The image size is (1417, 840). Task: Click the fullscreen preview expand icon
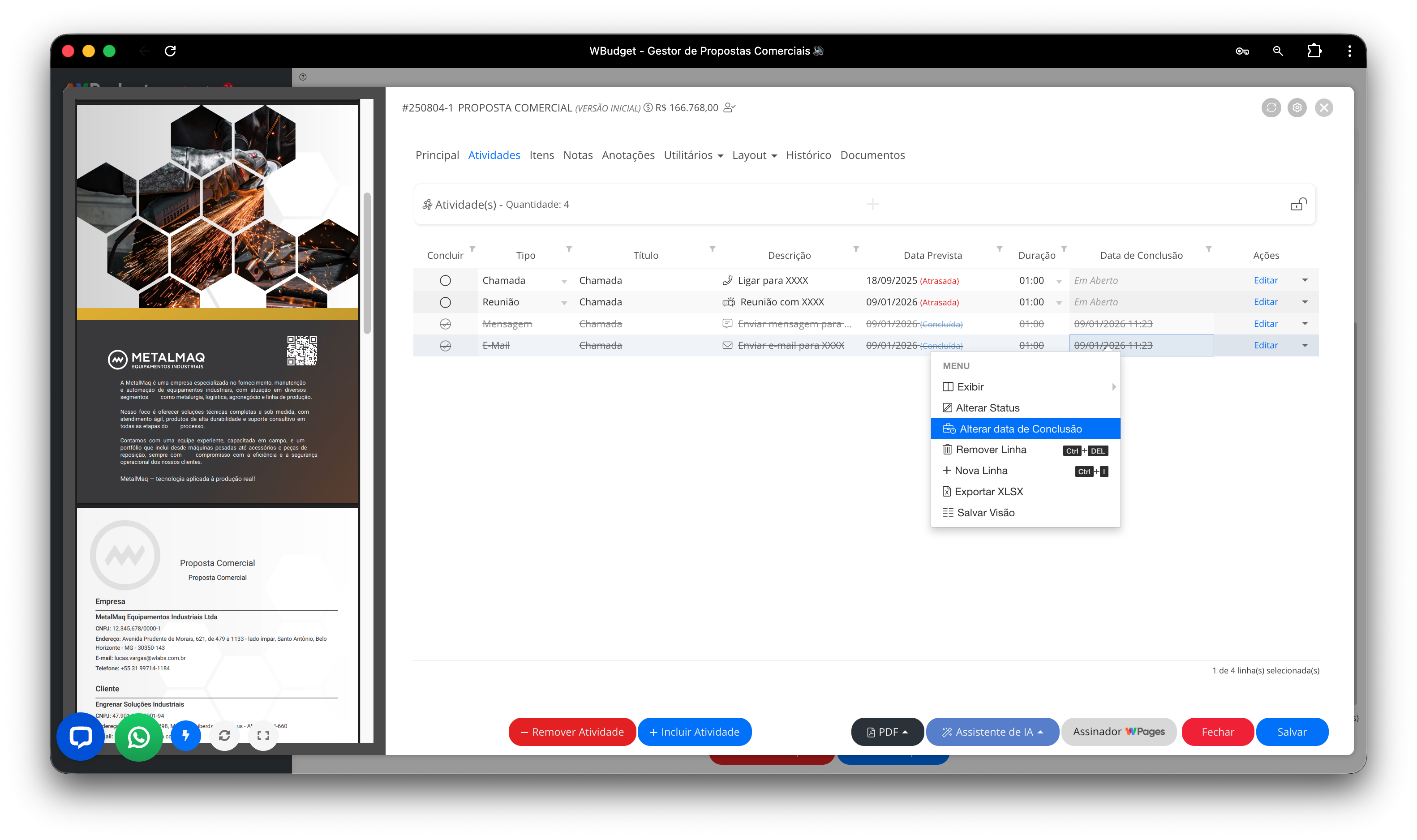click(x=263, y=735)
